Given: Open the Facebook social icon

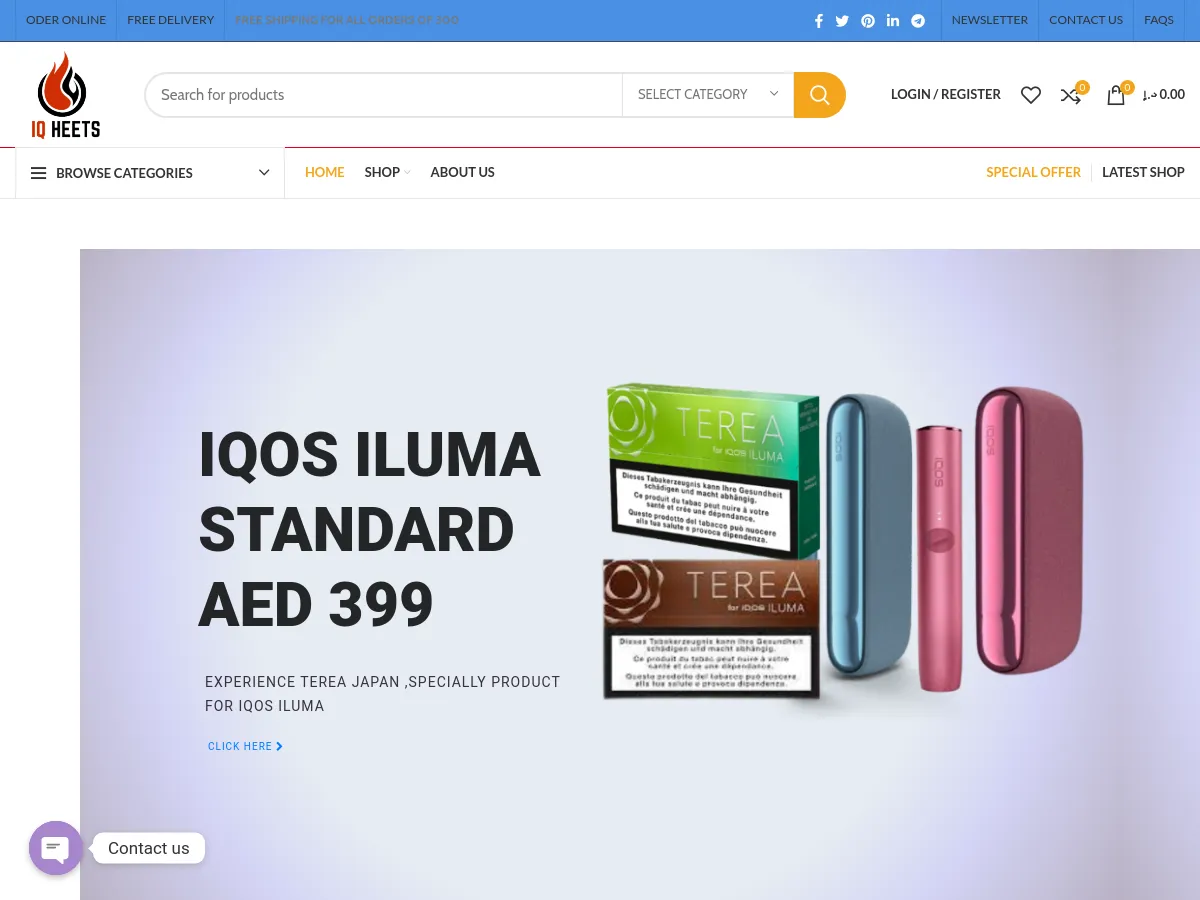Looking at the screenshot, I should pos(818,21).
